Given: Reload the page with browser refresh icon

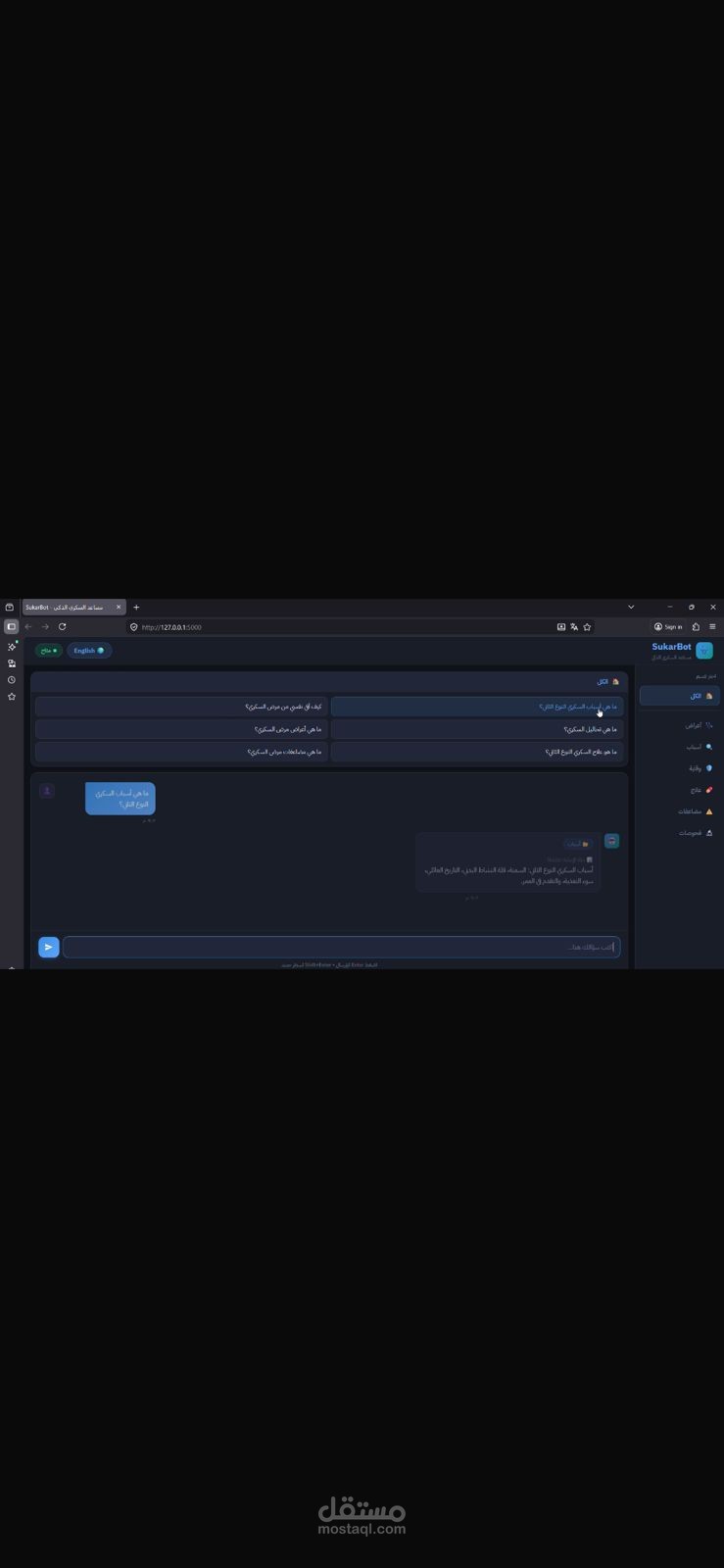Looking at the screenshot, I should (x=62, y=627).
